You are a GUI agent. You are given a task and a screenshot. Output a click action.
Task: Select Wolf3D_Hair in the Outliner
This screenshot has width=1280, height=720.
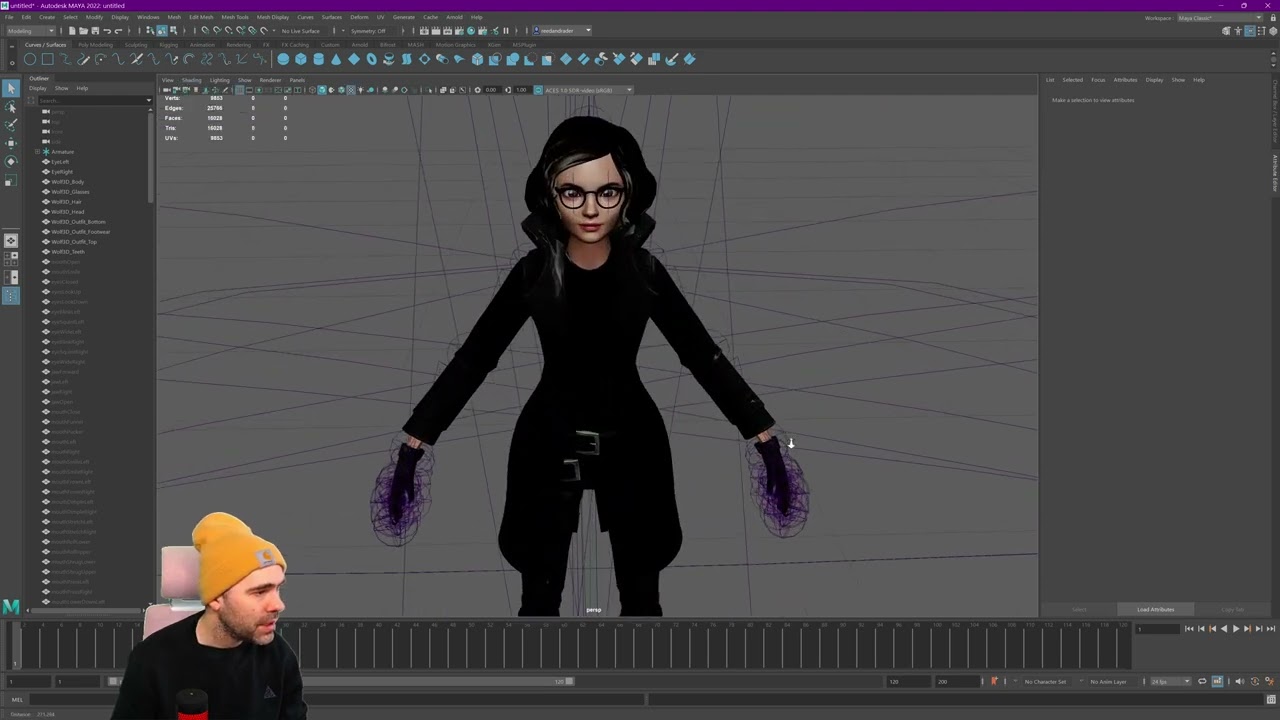click(67, 202)
